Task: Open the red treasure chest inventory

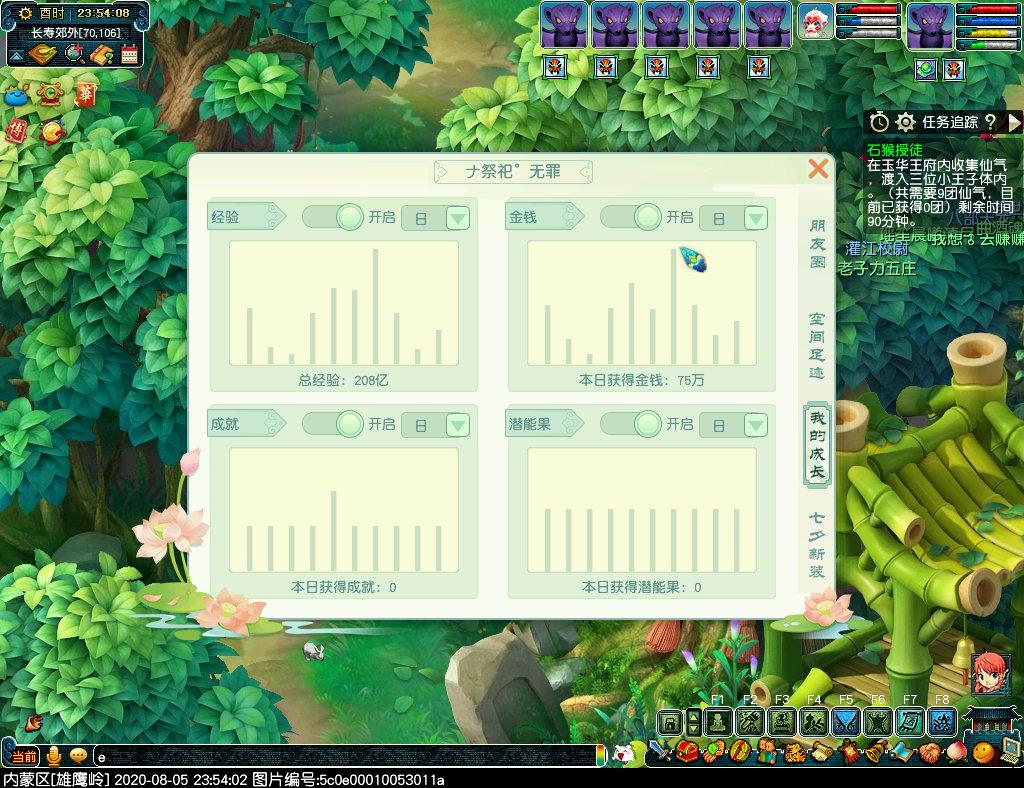Action: [x=687, y=752]
